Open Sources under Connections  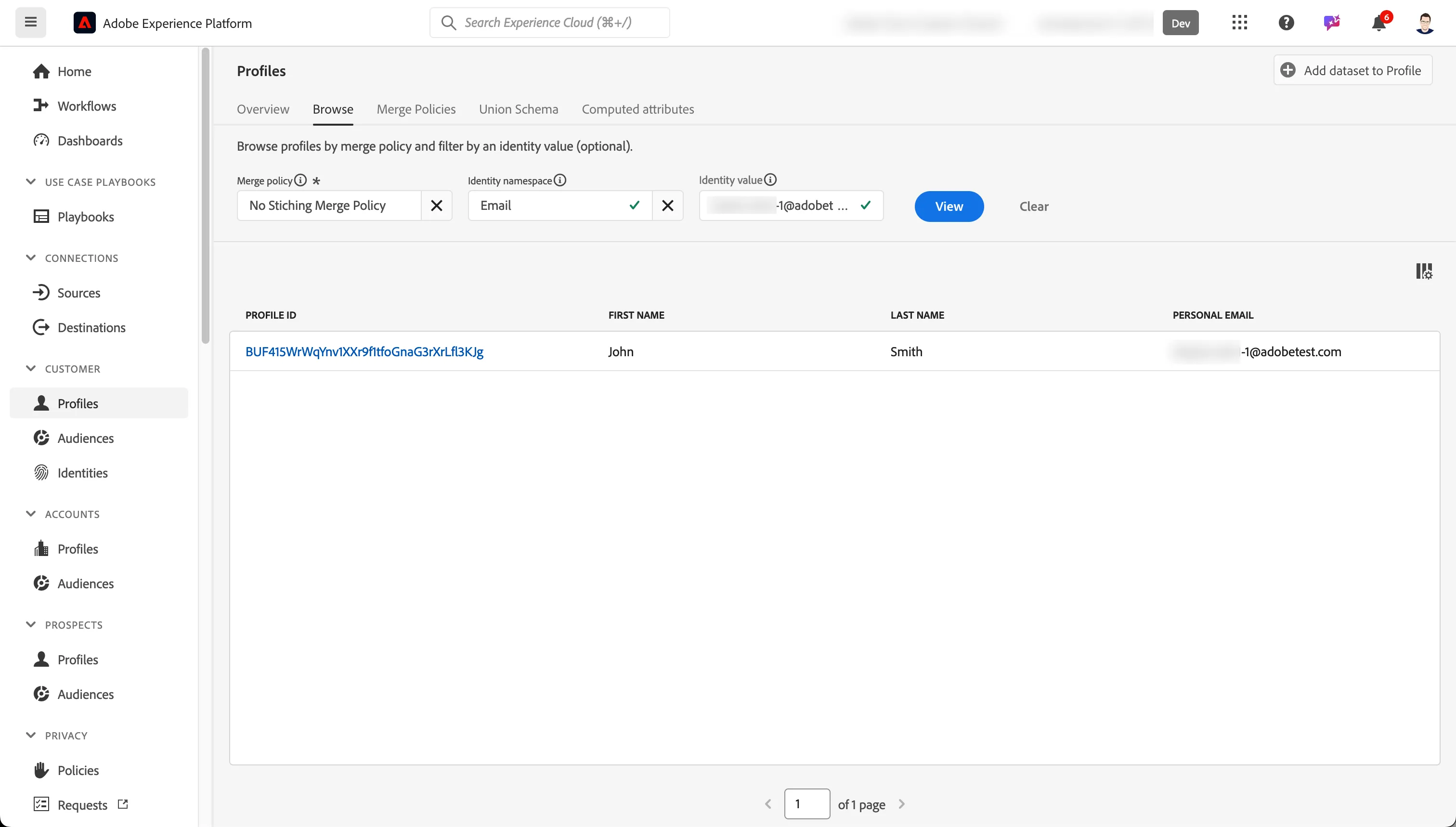[x=99, y=293]
